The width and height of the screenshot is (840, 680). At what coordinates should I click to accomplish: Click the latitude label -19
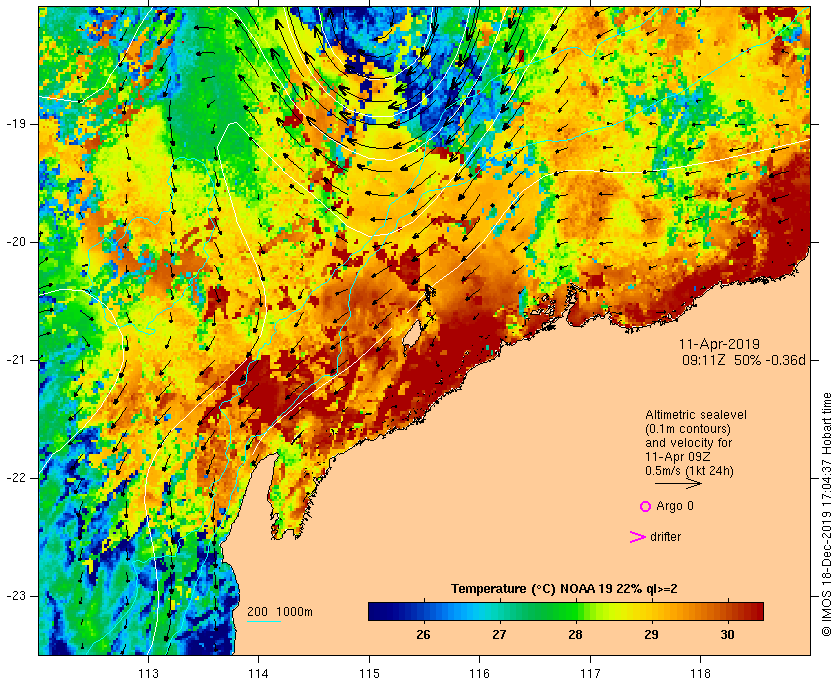[x=16, y=124]
